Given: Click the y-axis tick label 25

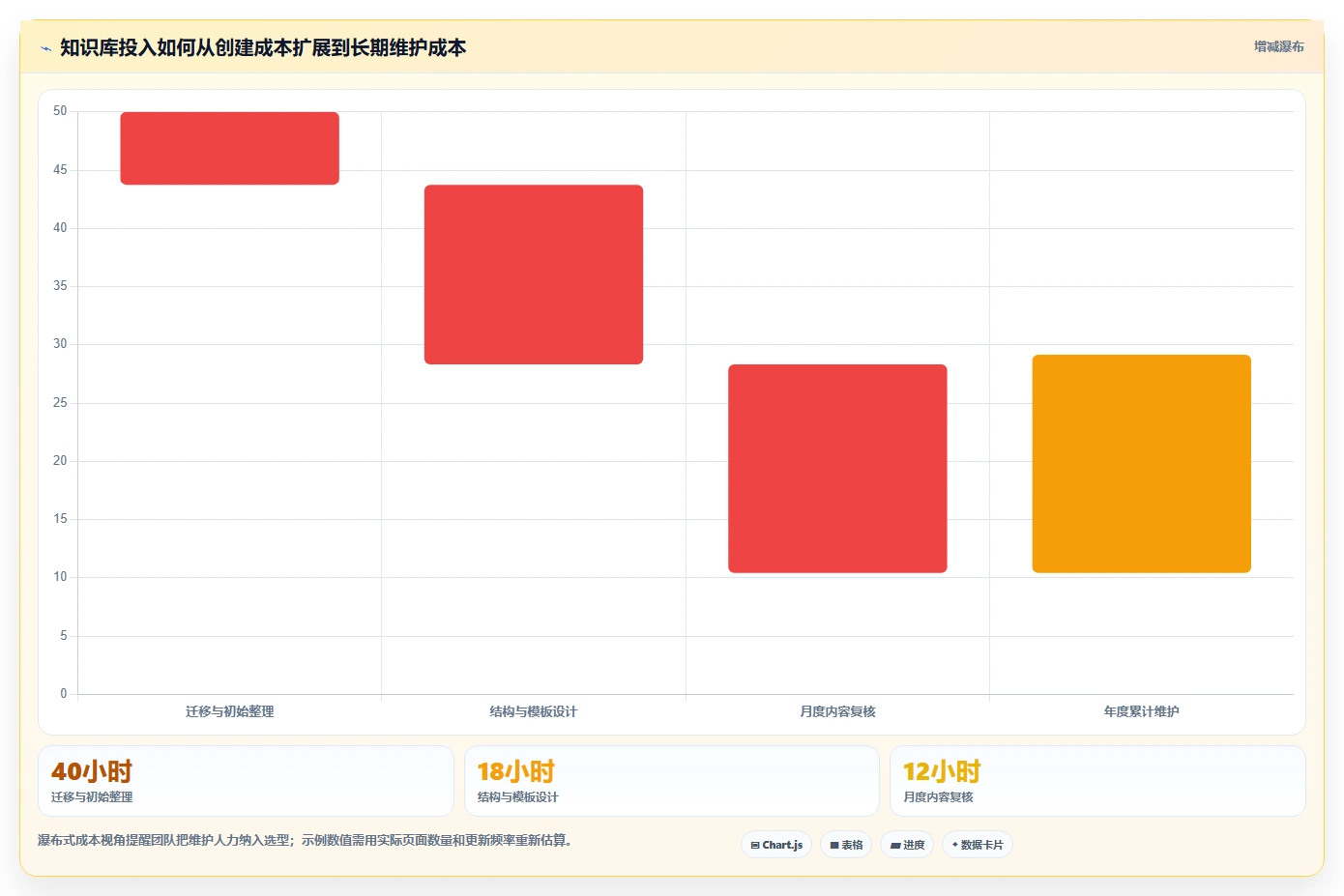Looking at the screenshot, I should point(60,403).
